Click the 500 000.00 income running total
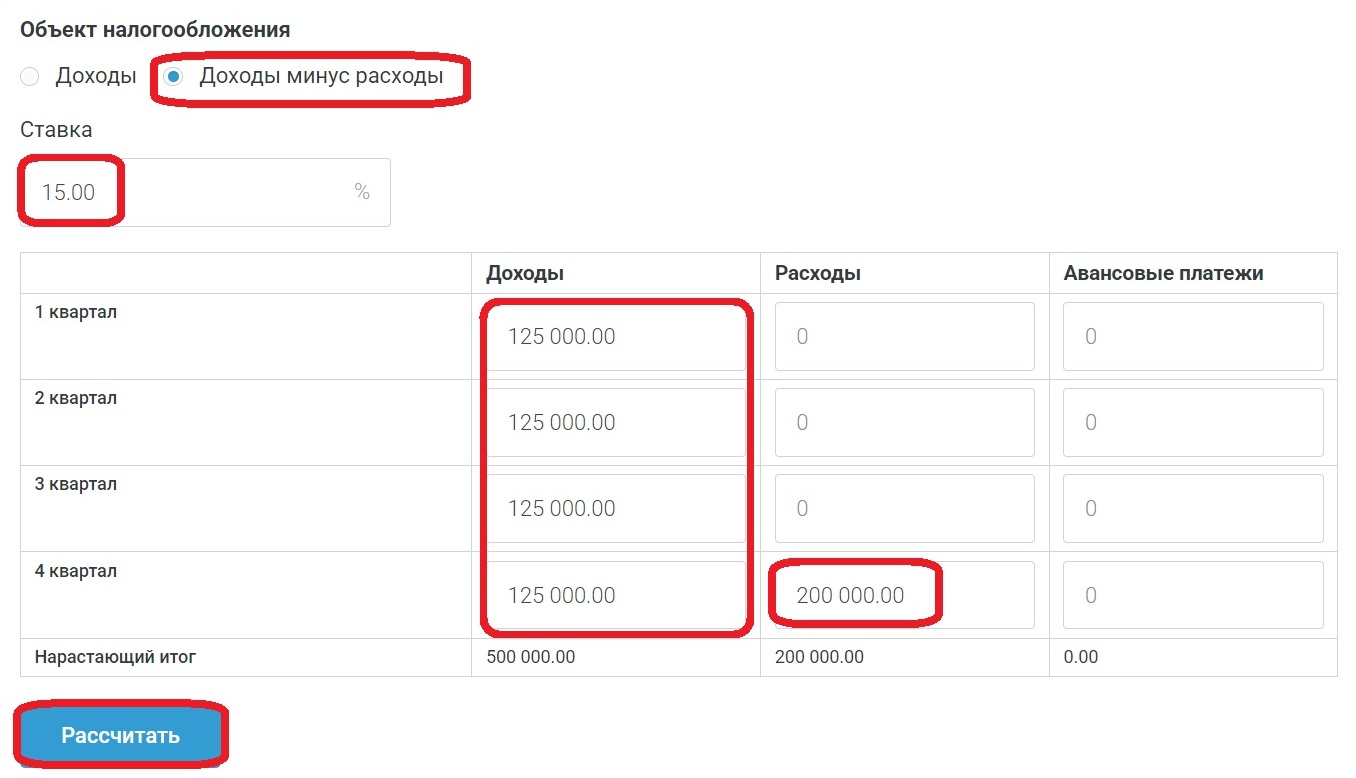1356x778 pixels. pos(530,658)
